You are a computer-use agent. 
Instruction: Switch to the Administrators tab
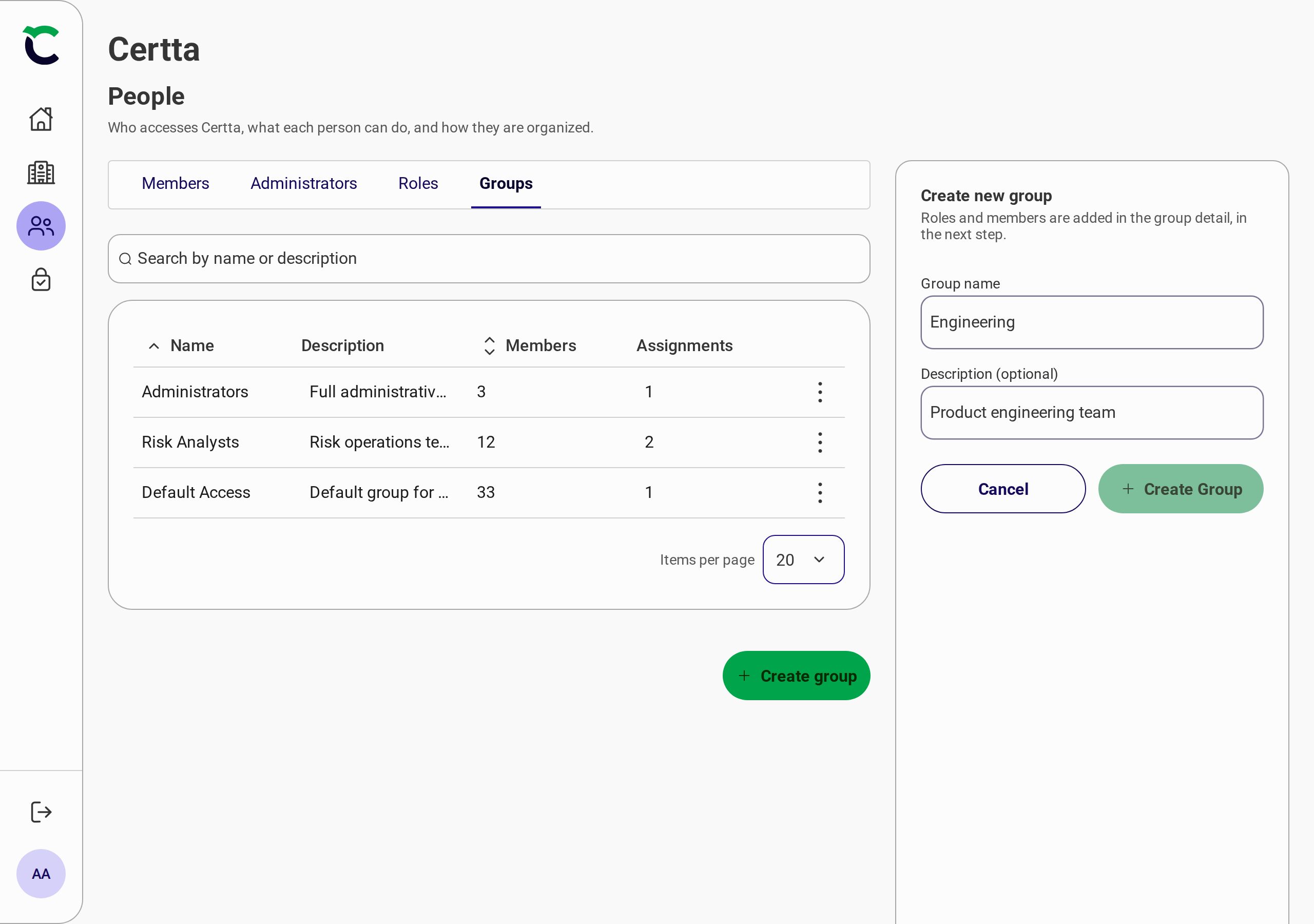[303, 183]
